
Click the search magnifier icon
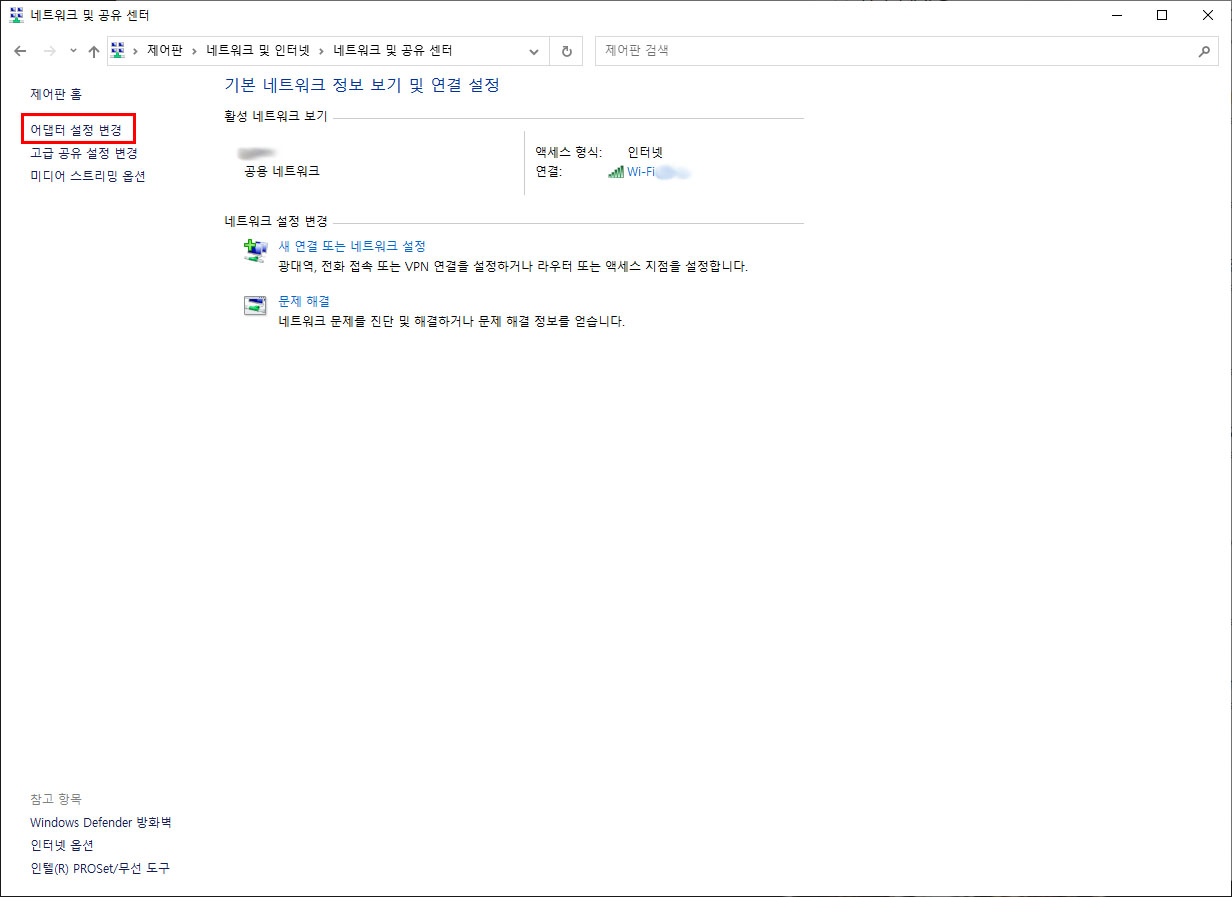pos(1205,51)
